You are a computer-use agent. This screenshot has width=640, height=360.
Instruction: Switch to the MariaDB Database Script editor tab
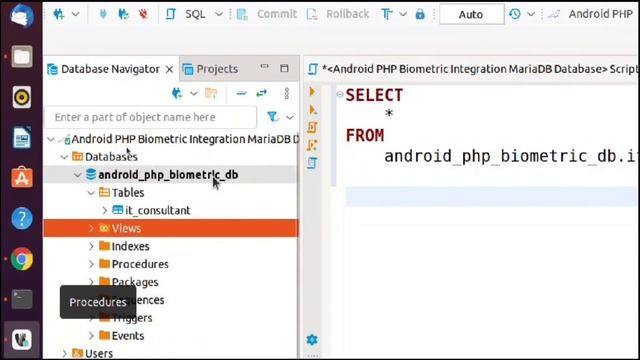(472, 69)
